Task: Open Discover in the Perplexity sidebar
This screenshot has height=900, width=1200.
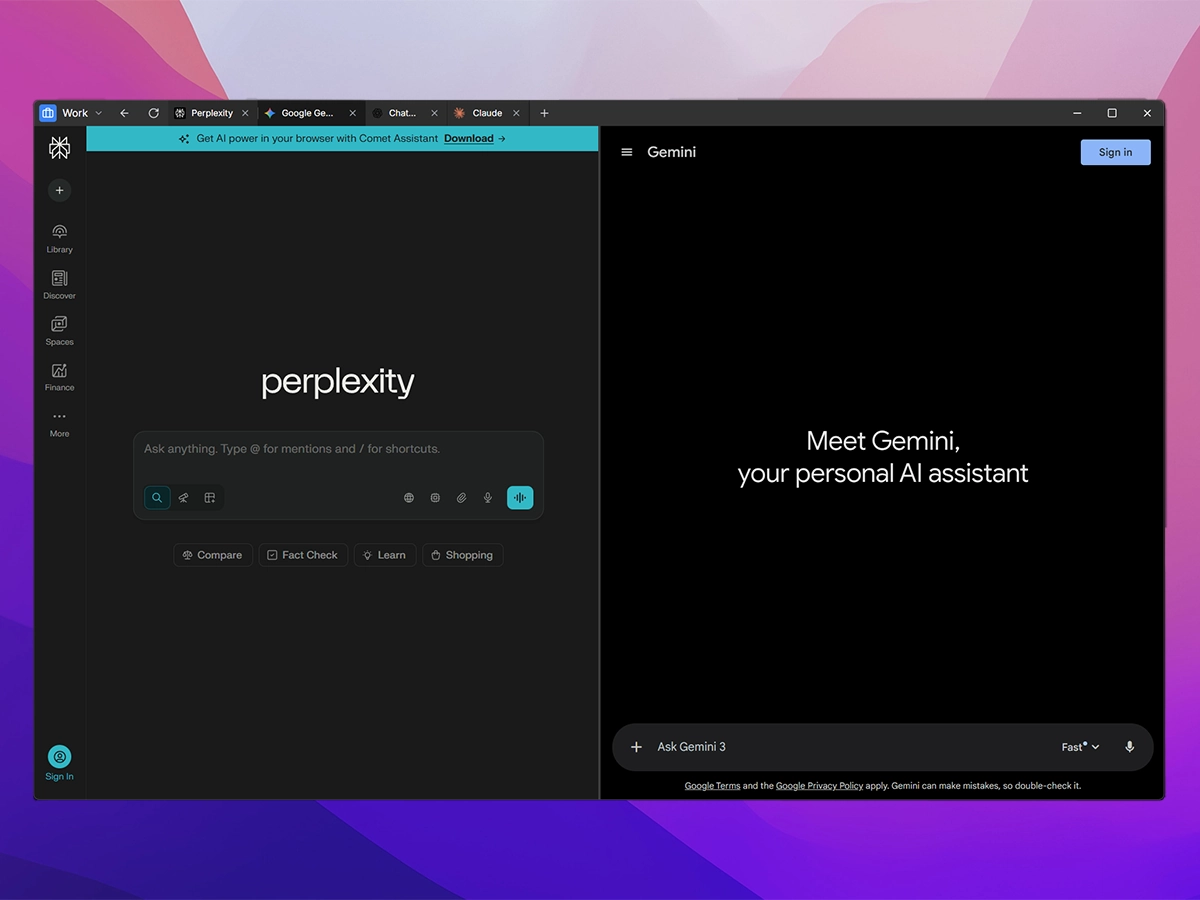Action: pyautogui.click(x=59, y=283)
